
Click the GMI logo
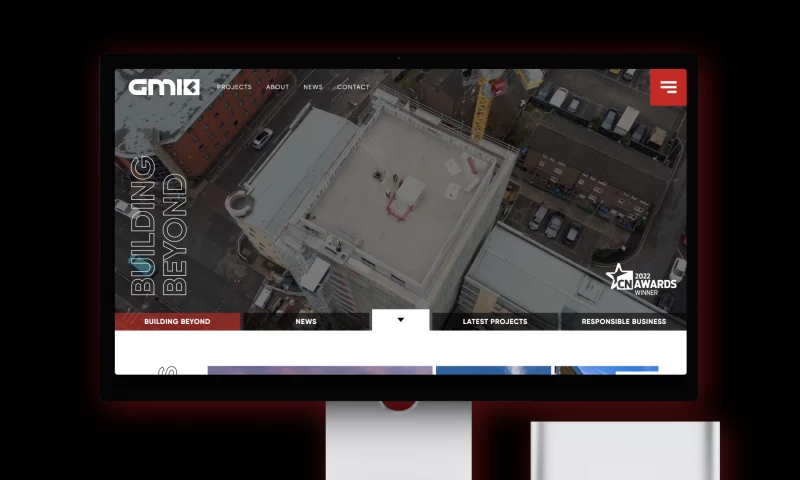[x=164, y=87]
